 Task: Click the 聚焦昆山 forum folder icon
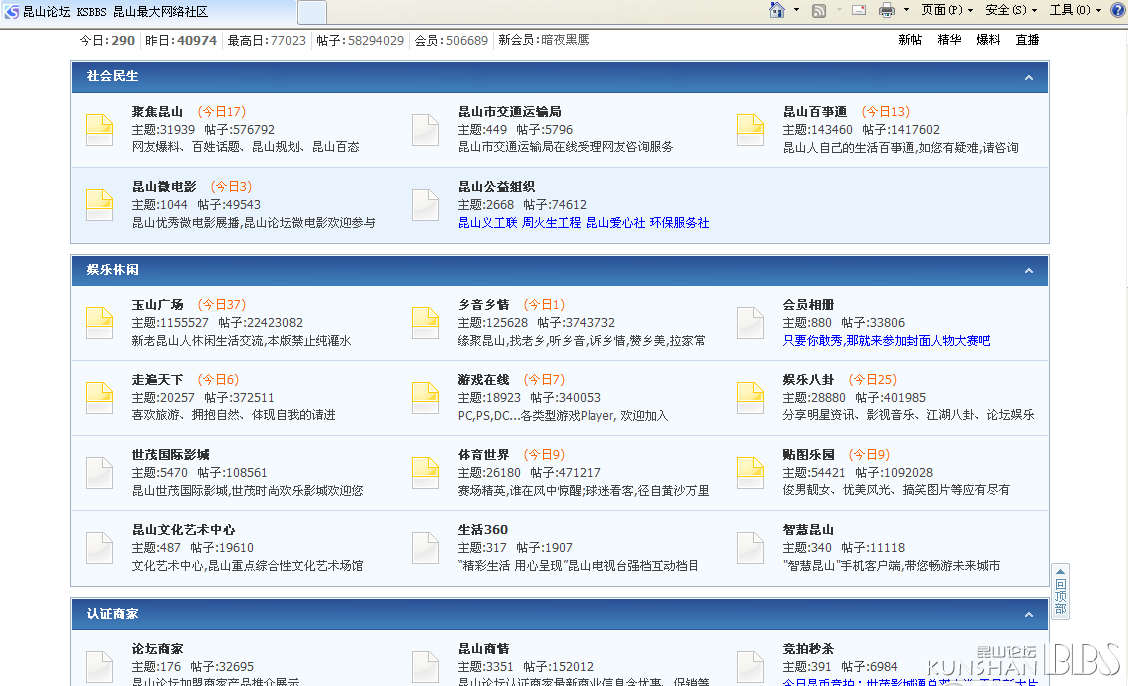click(99, 130)
